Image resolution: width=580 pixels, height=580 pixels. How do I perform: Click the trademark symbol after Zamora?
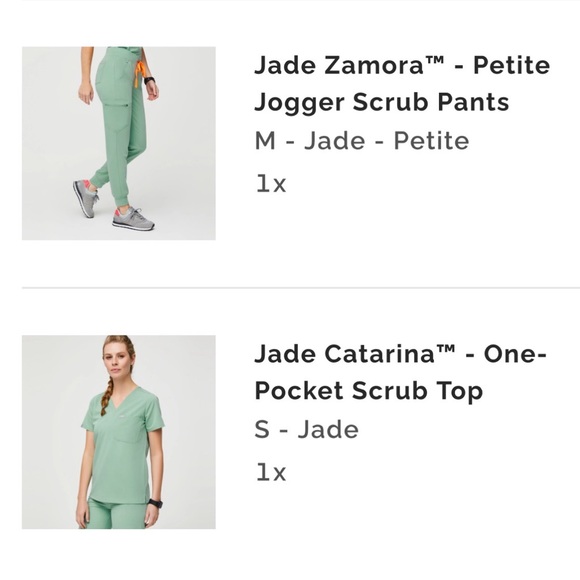coord(435,60)
